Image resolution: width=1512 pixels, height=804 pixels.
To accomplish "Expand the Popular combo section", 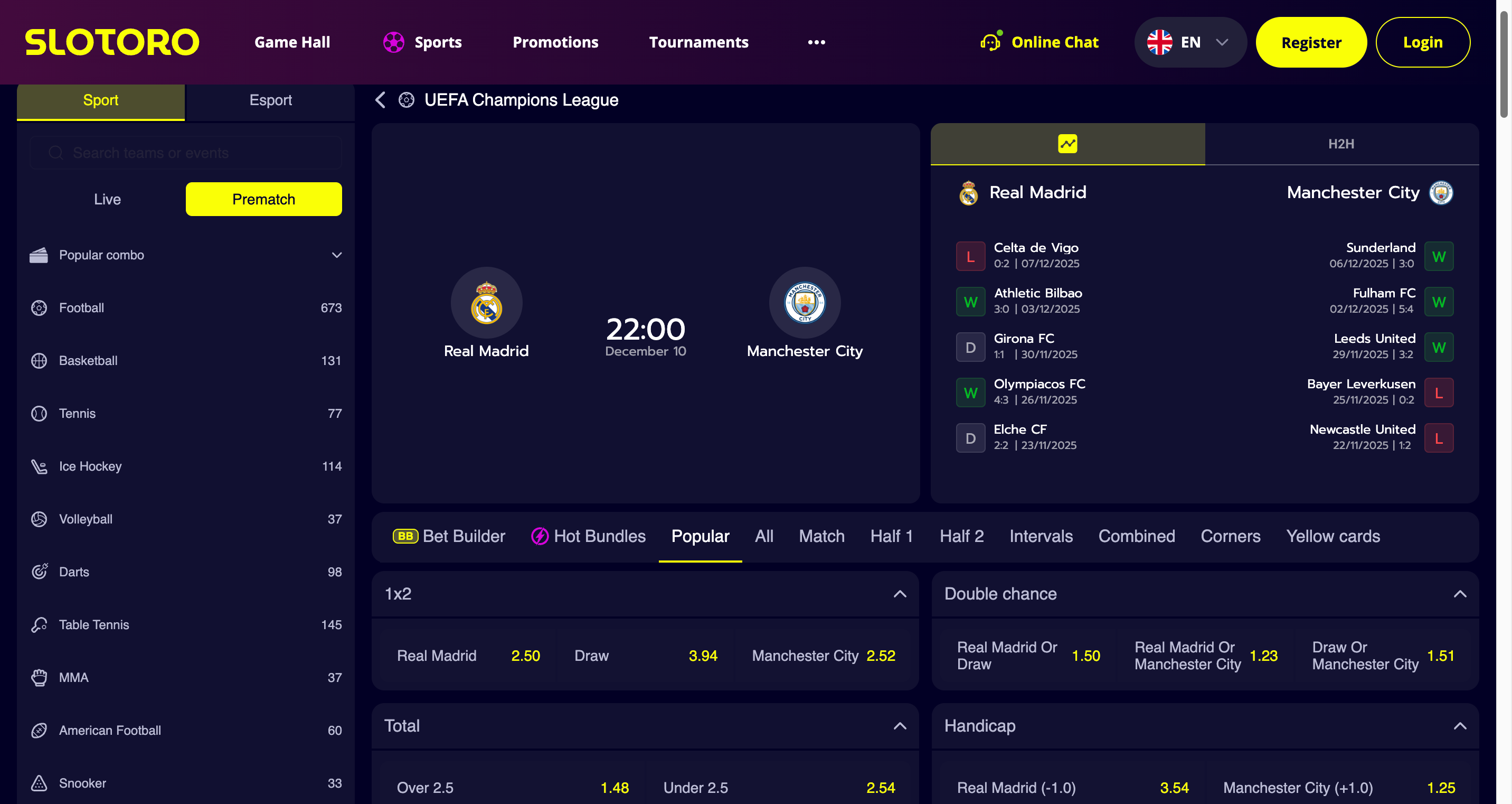I will [x=337, y=255].
